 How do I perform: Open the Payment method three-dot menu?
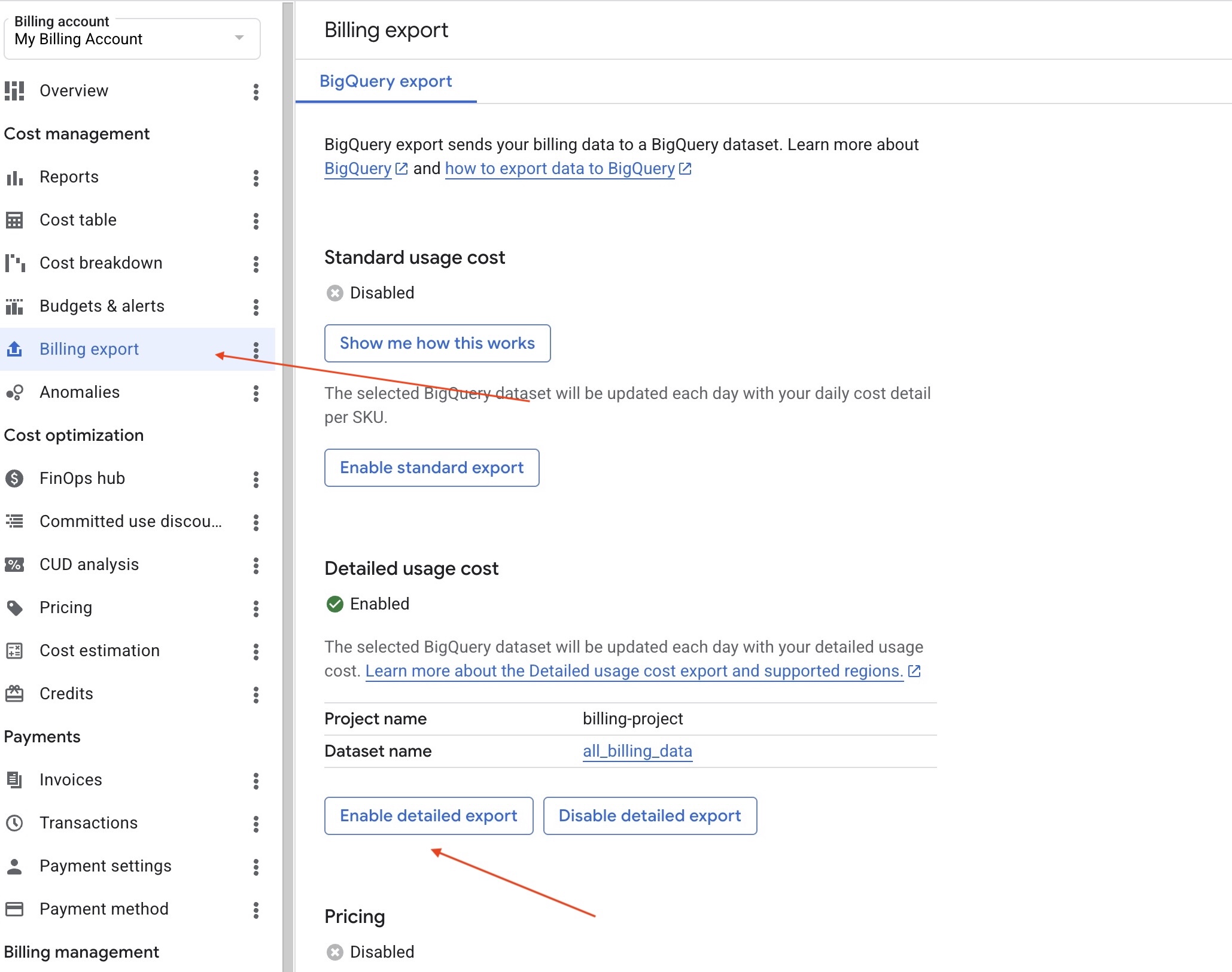[x=256, y=910]
